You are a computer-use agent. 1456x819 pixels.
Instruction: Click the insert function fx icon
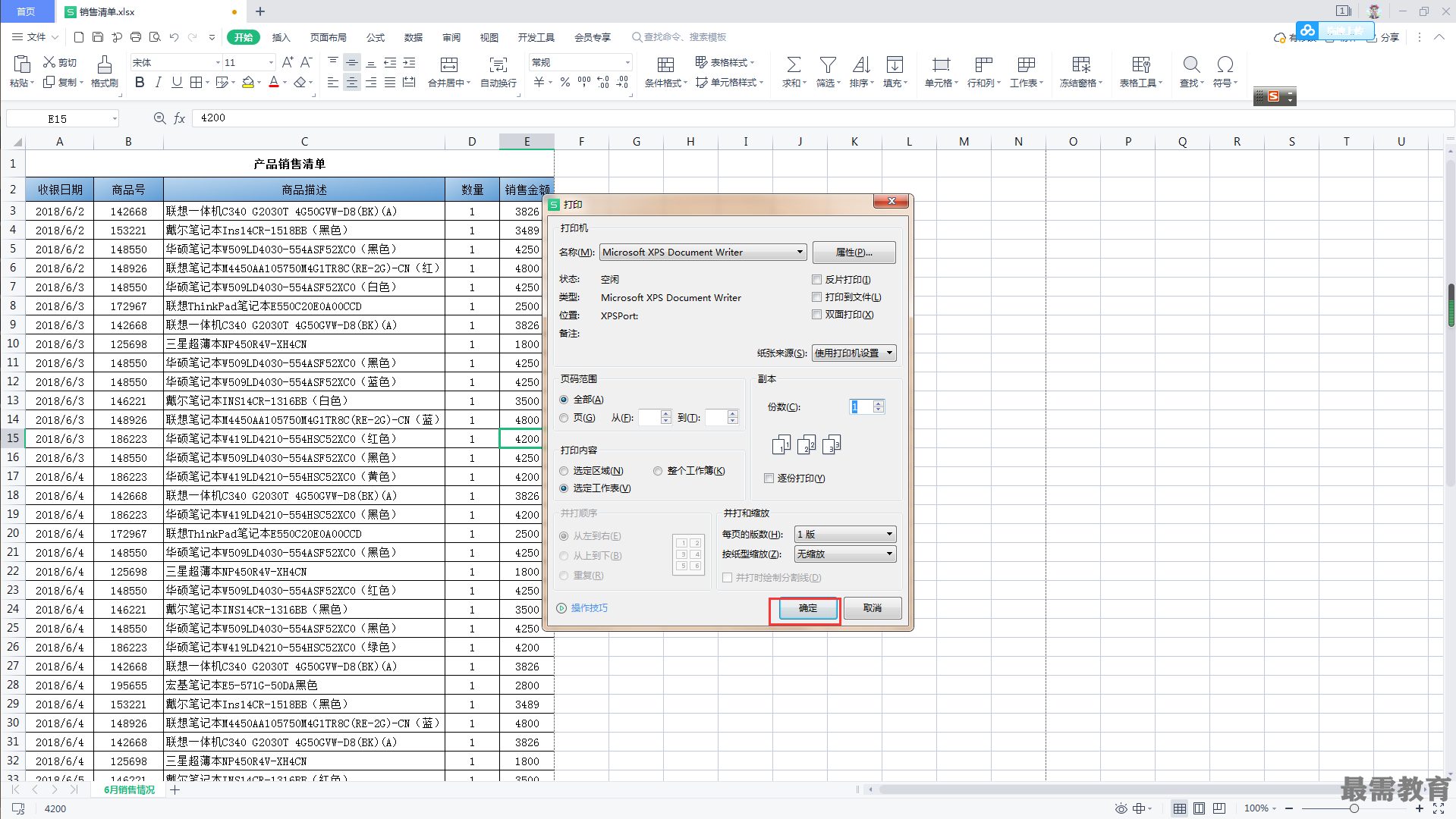[x=180, y=118]
